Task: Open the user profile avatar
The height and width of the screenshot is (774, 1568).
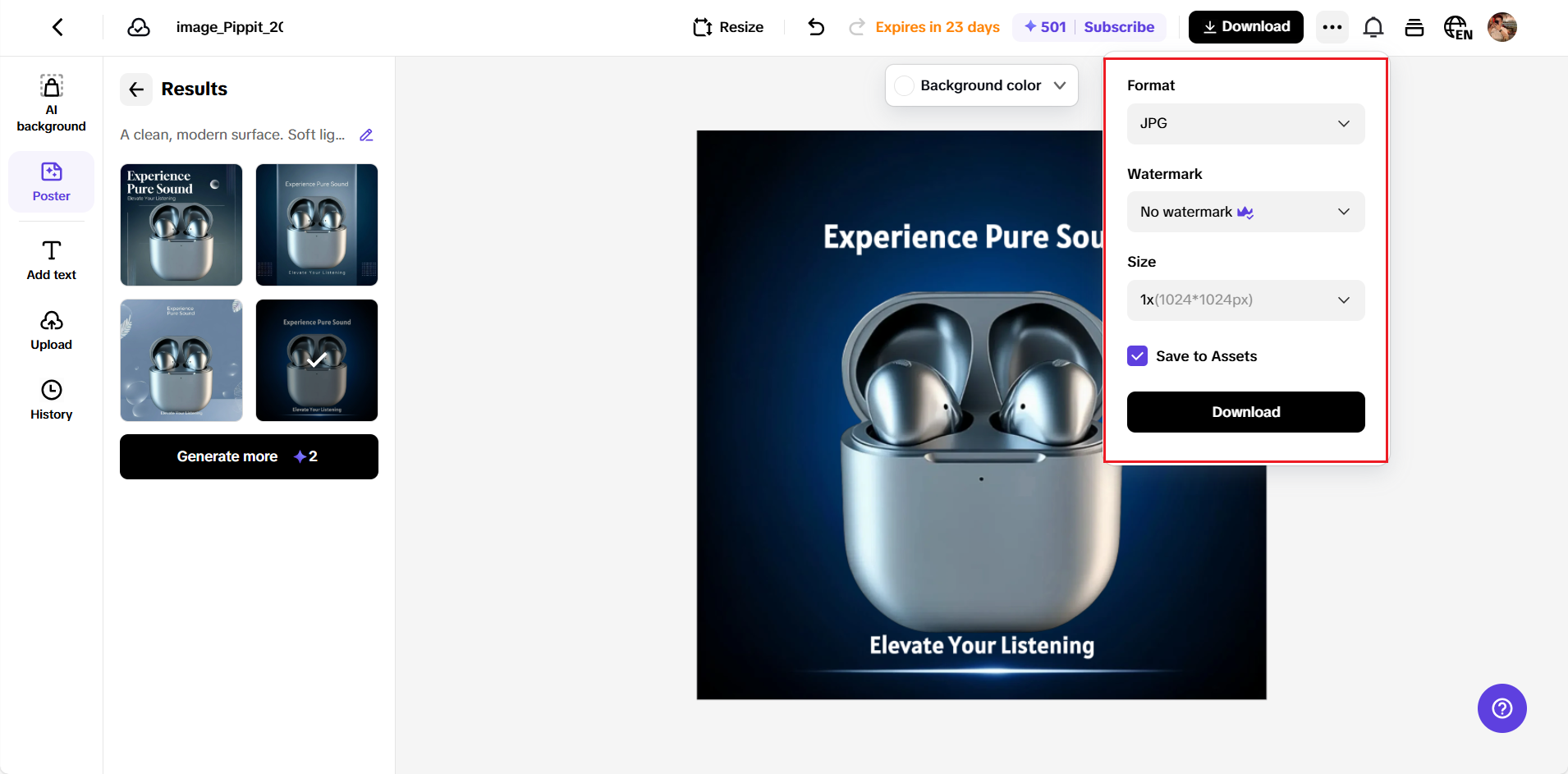Action: [x=1502, y=27]
